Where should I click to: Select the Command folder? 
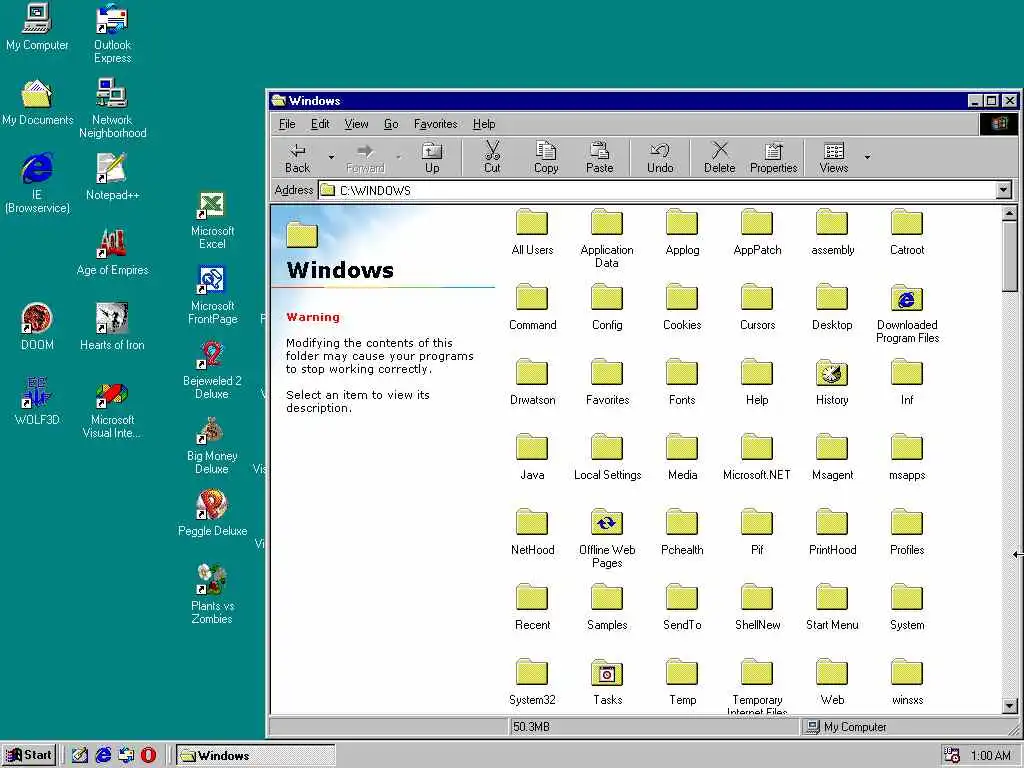[532, 307]
